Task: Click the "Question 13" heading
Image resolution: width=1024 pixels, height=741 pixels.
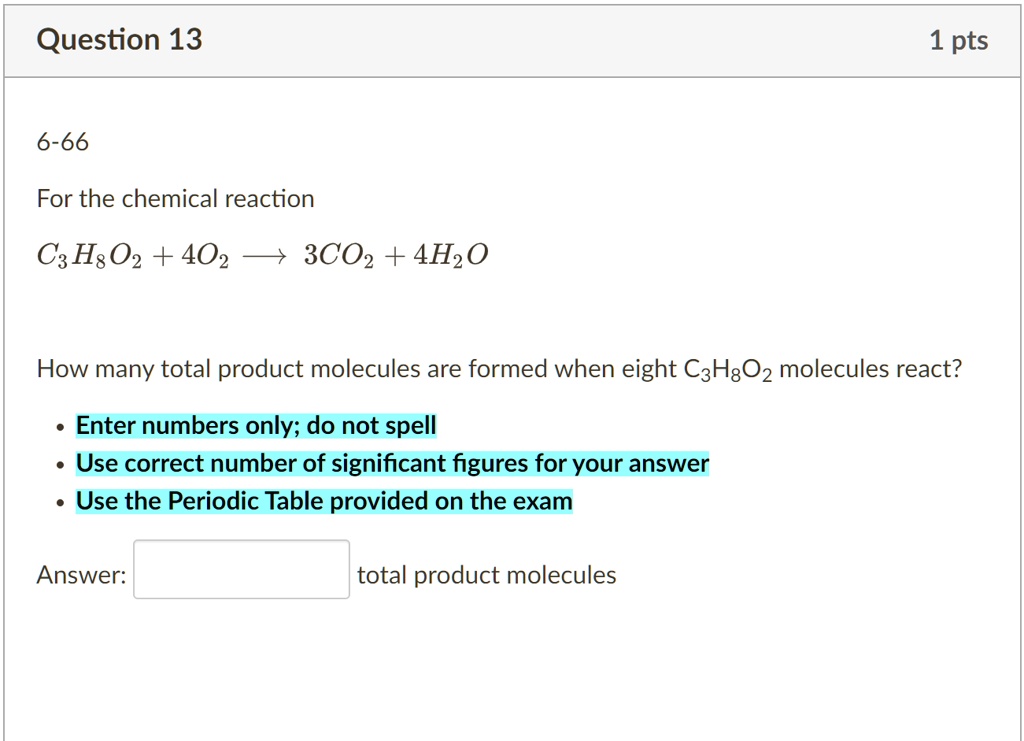Action: [119, 40]
